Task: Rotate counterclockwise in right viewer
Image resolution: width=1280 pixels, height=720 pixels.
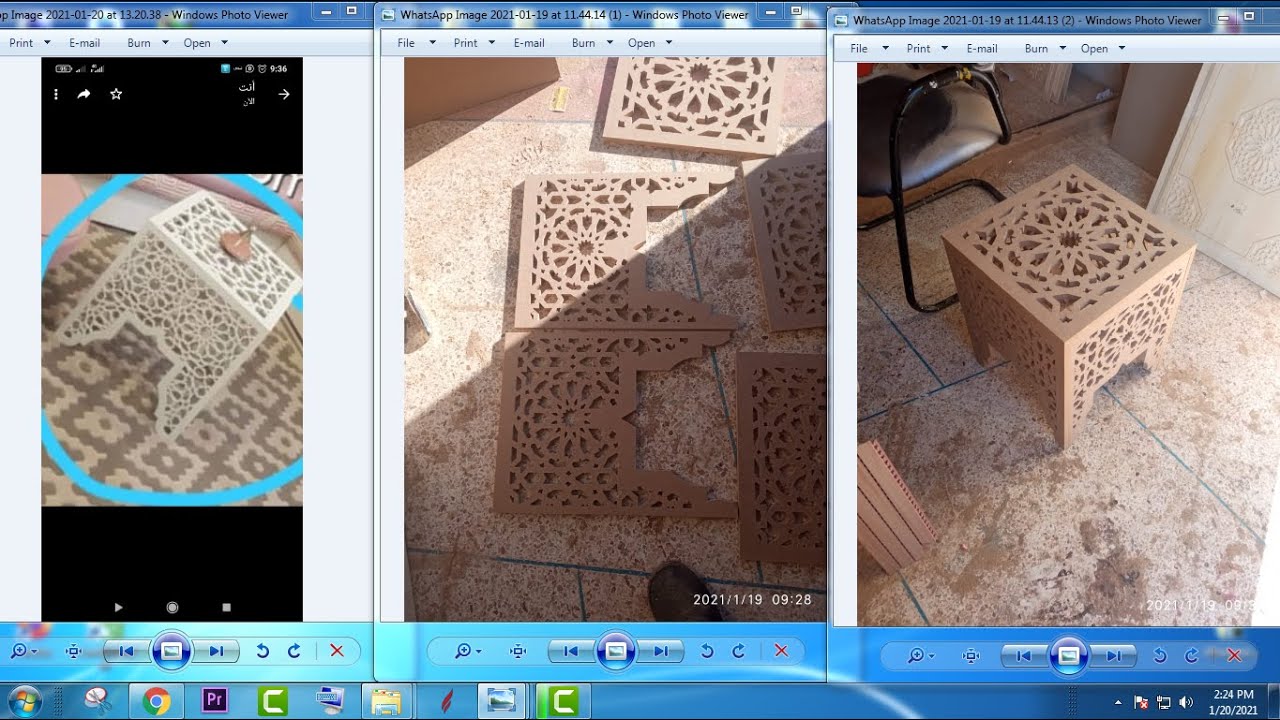Action: (1160, 656)
